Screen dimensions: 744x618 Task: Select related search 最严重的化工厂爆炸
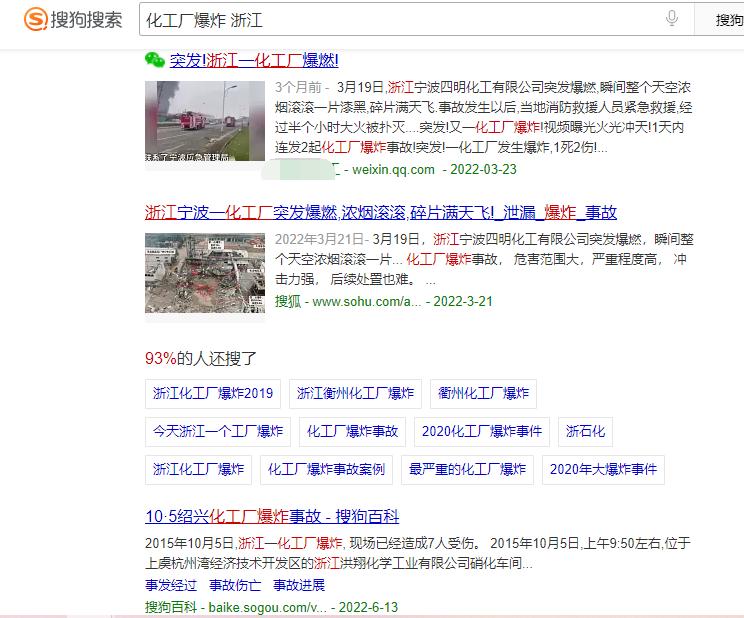coord(467,469)
